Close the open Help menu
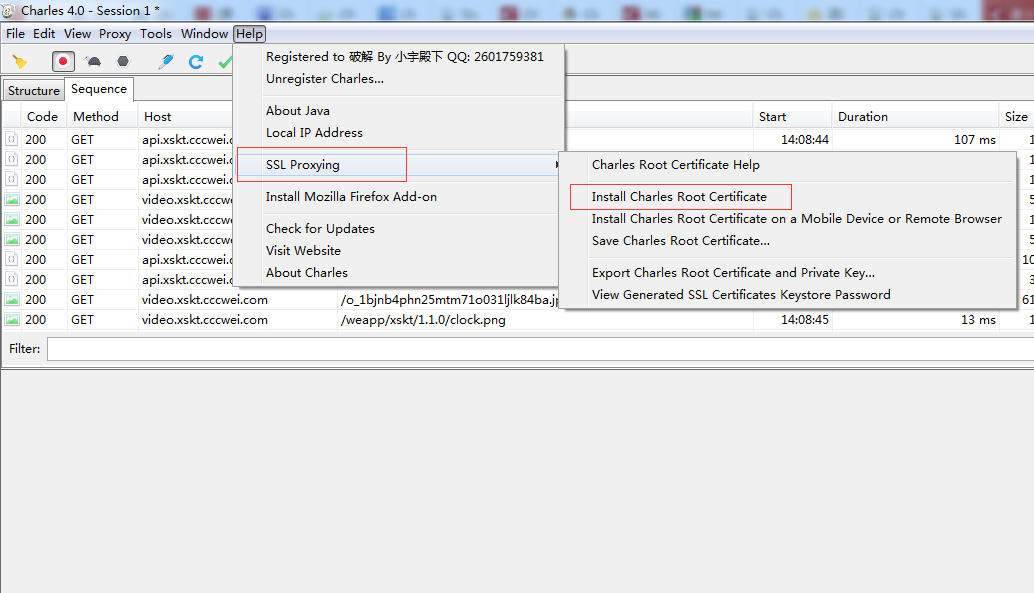The image size is (1034, 593). (x=249, y=34)
